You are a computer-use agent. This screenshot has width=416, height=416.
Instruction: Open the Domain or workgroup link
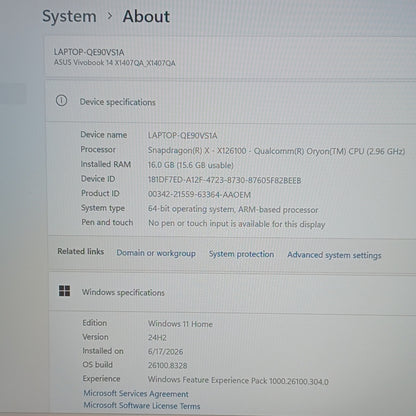[x=156, y=253]
